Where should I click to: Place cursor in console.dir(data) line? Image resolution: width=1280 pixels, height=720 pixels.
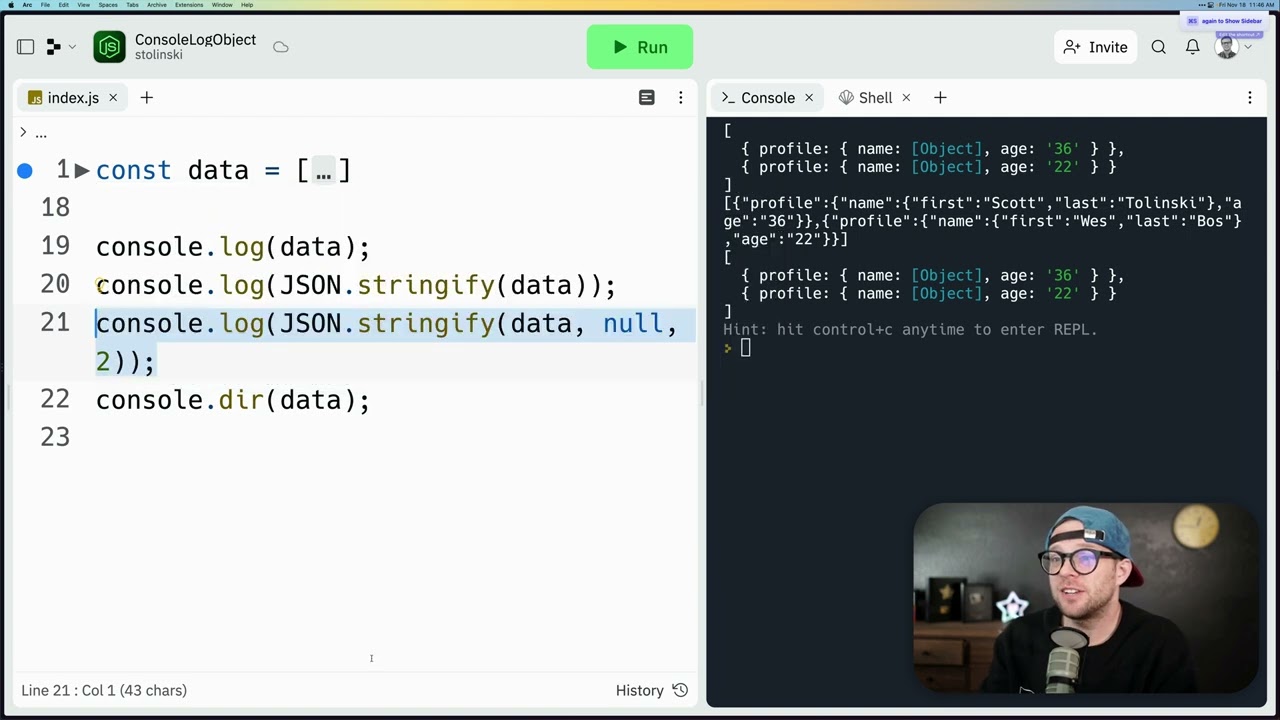233,400
